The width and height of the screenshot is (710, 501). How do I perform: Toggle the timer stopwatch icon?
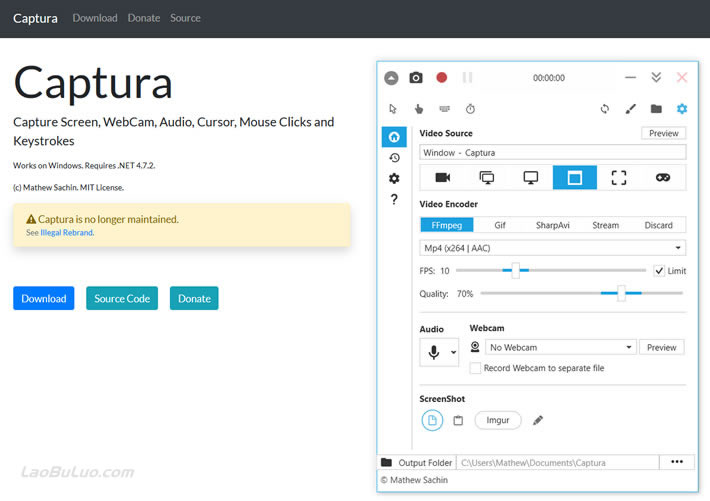tap(470, 109)
